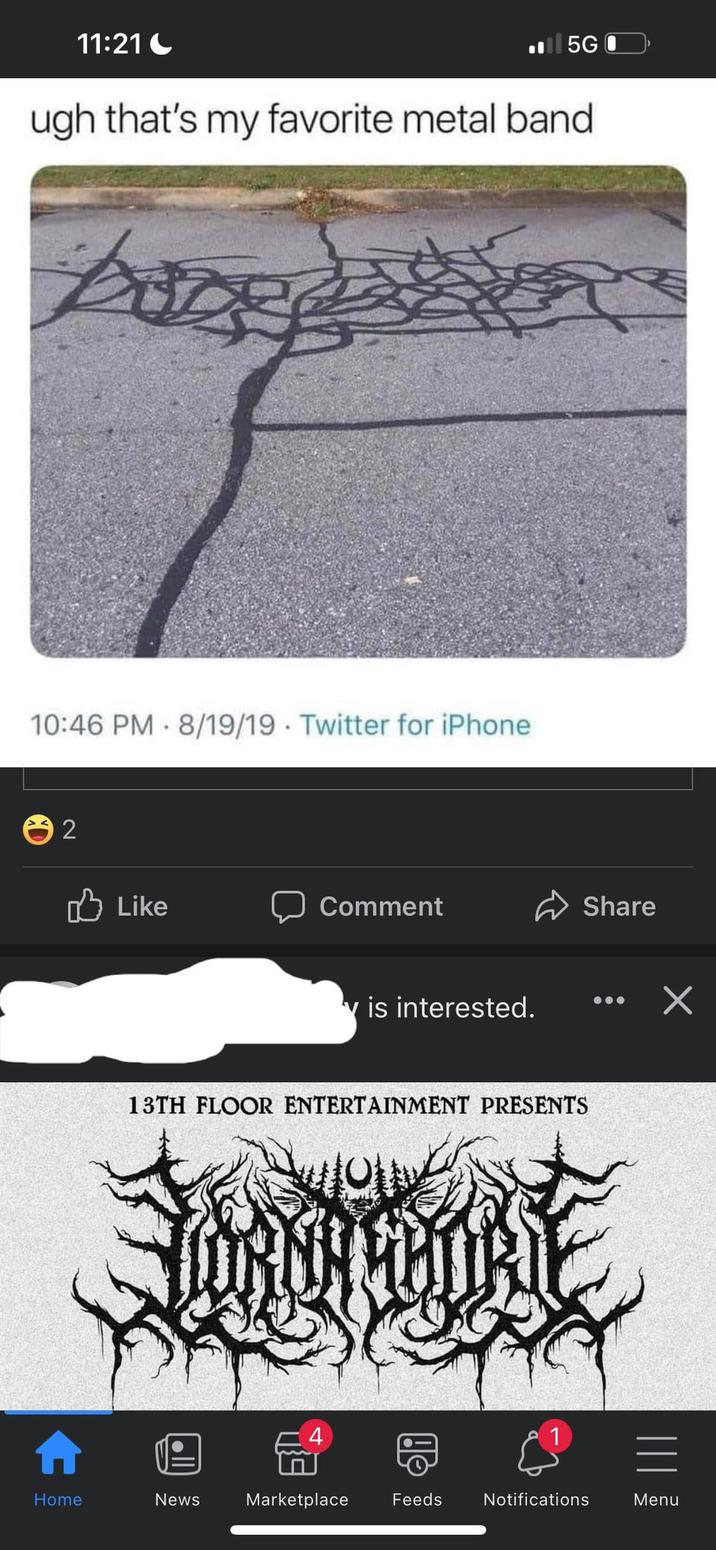The image size is (716, 1550).
Task: Open the Lorna Shore event banner
Action: (358, 1246)
